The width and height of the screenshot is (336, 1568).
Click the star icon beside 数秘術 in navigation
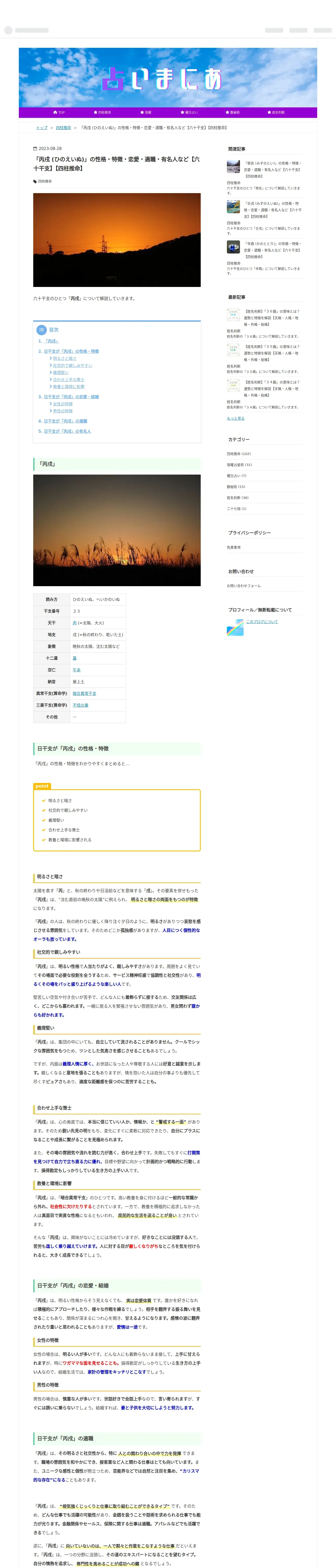pos(227,113)
